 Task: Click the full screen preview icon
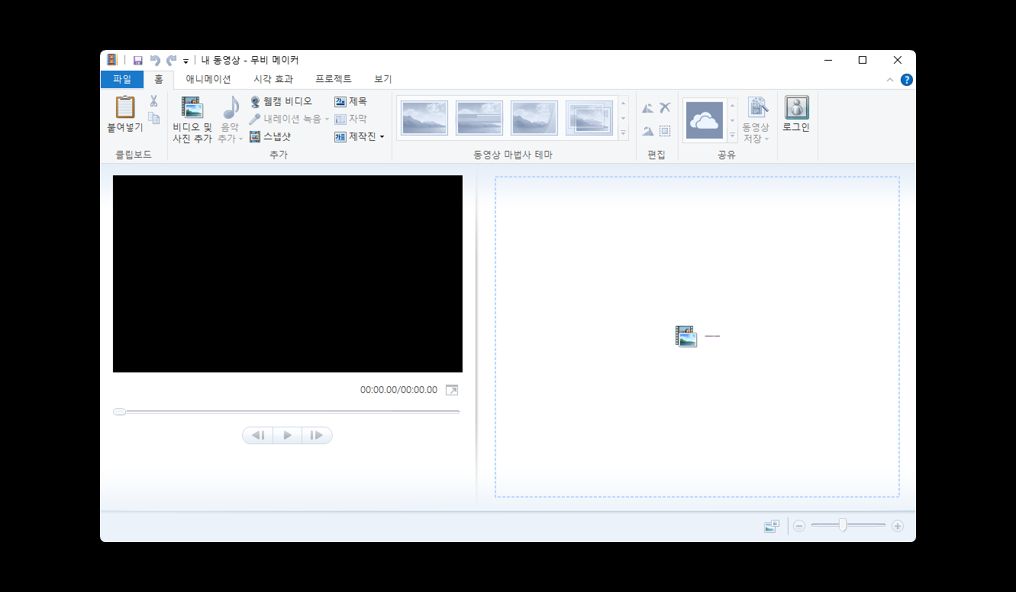coord(452,390)
